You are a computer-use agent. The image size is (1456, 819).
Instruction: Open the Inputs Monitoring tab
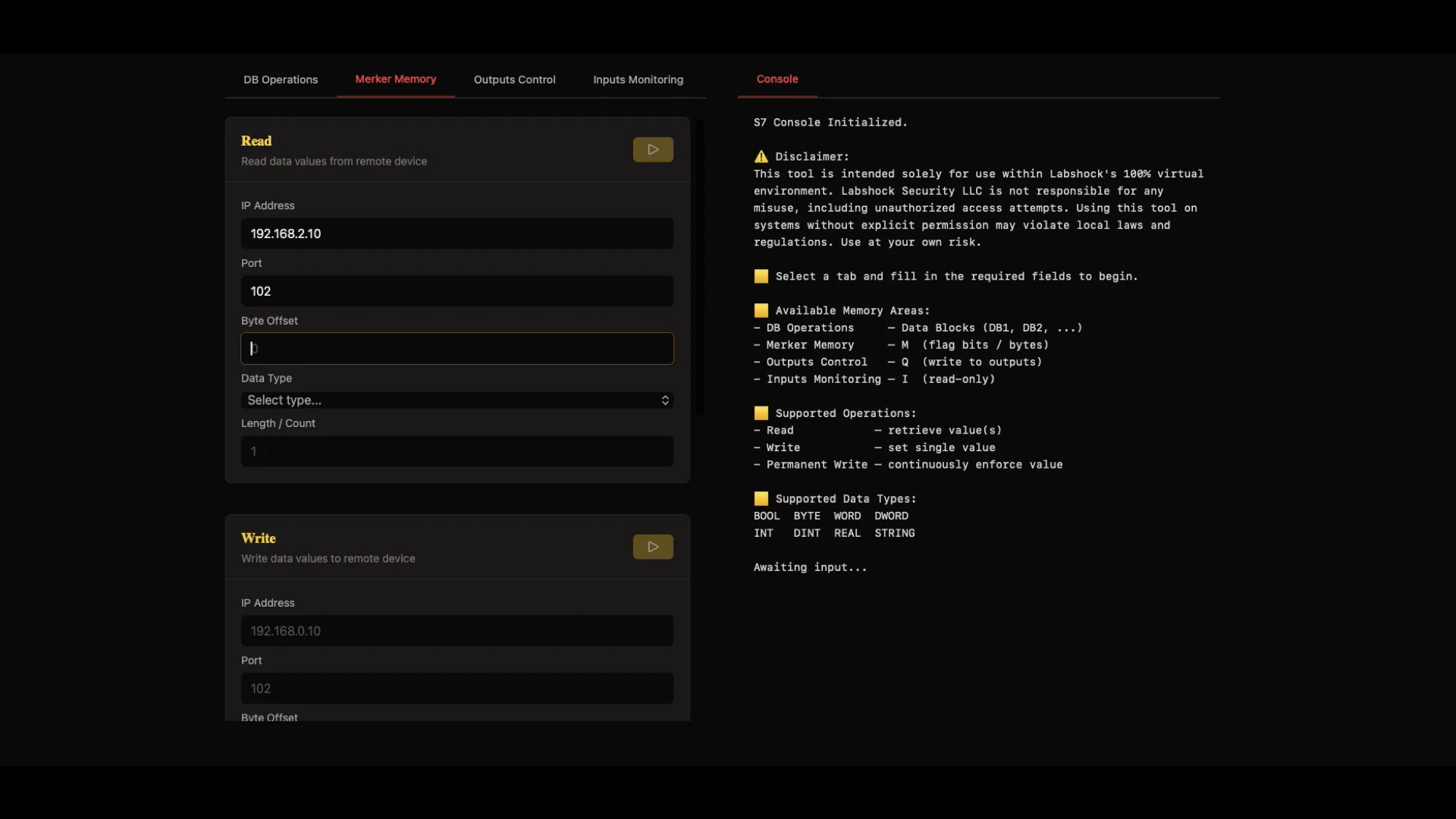click(638, 80)
